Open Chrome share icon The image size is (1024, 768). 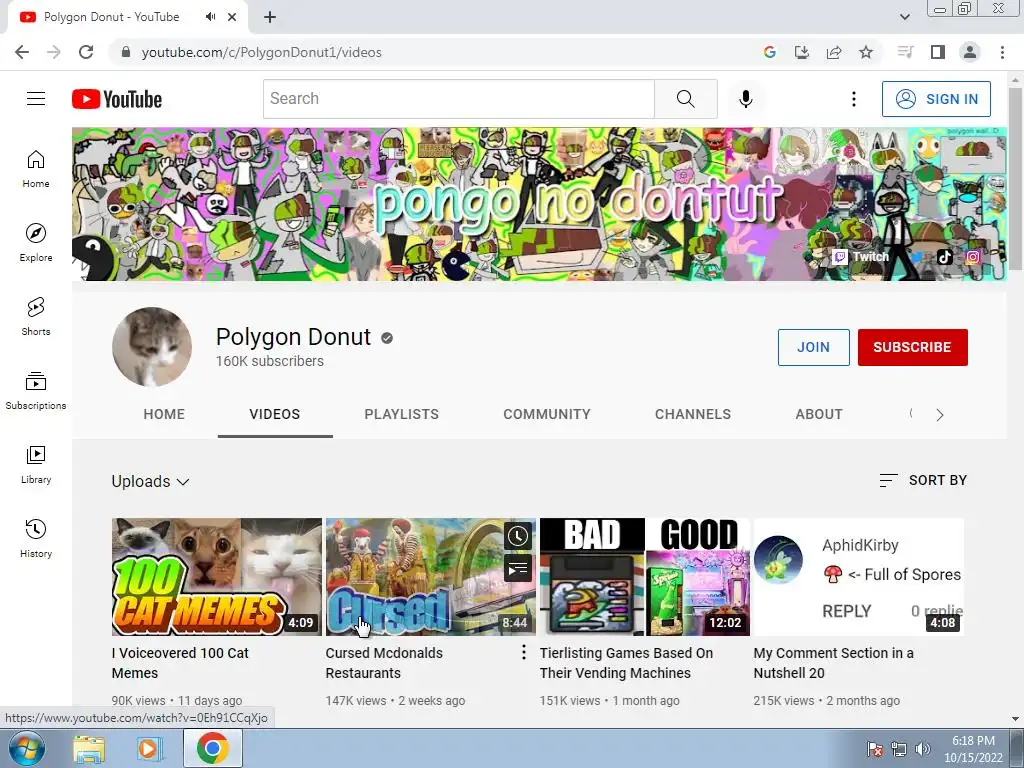(x=834, y=52)
